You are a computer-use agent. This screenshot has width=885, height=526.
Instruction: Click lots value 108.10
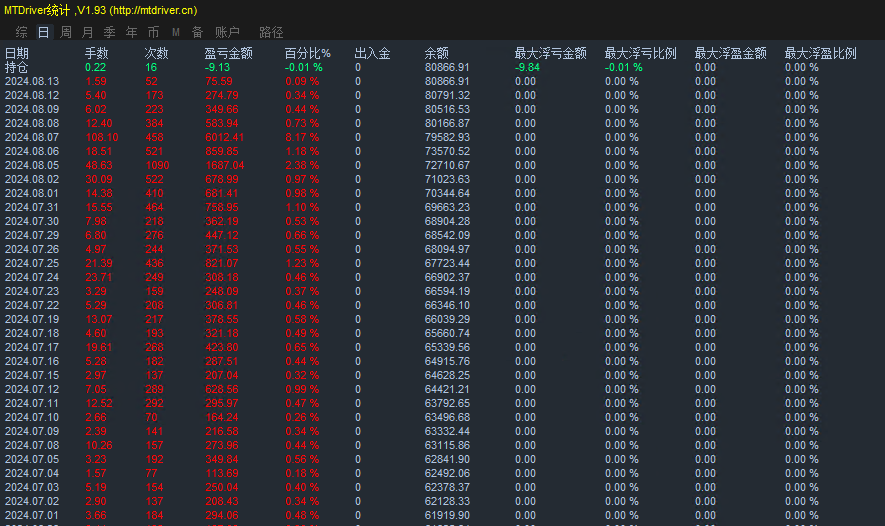coord(102,137)
